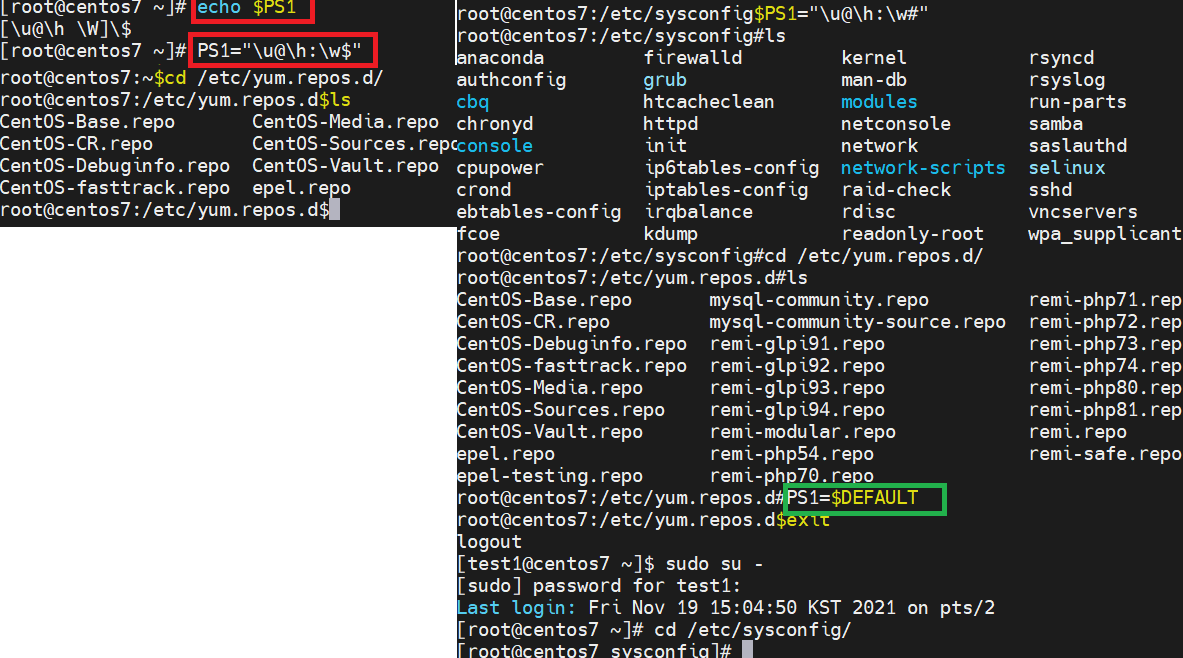Screen dimensions: 1183x658
Task: Click 'mysql-community.repo' in the right terminal
Action: click(x=819, y=300)
